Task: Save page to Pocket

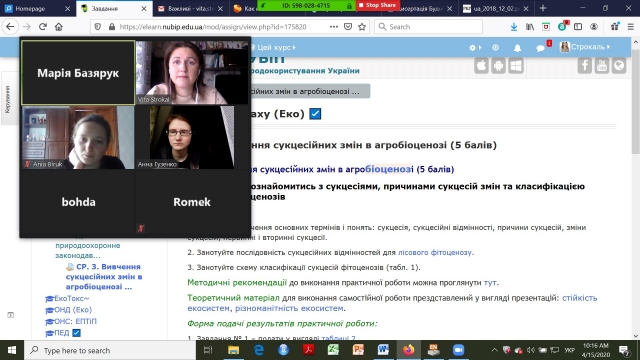Action: tap(348, 27)
